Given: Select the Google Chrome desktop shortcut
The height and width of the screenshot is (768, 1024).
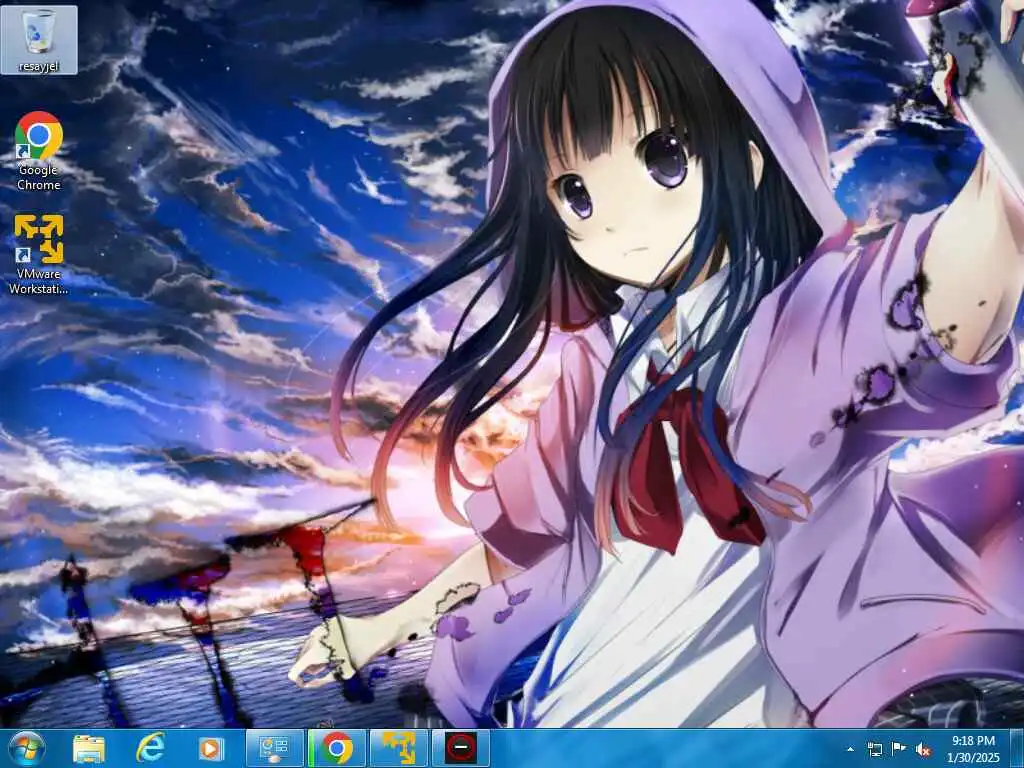Looking at the screenshot, I should tap(39, 151).
